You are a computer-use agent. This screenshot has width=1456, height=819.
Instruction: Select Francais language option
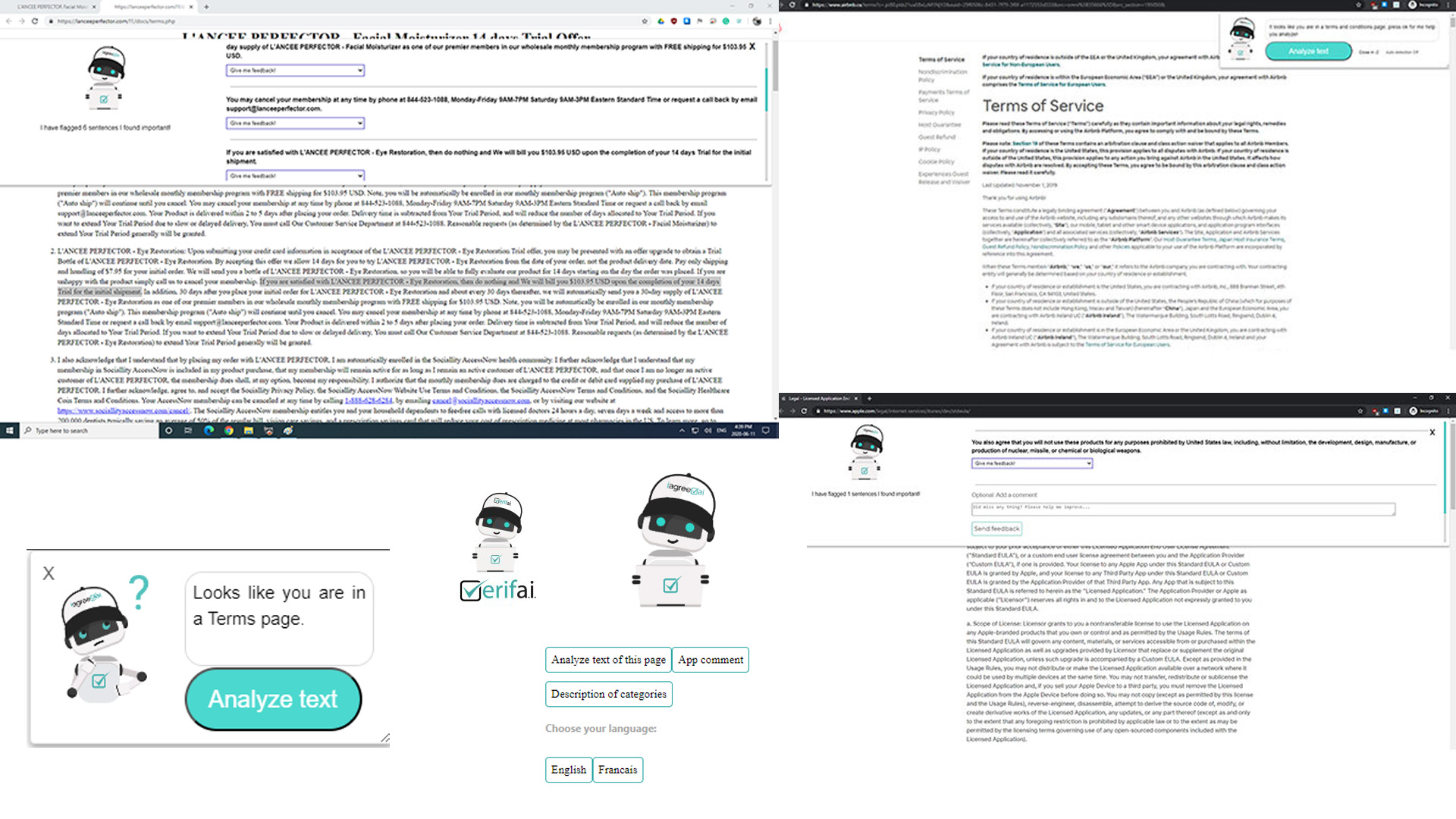pos(617,770)
